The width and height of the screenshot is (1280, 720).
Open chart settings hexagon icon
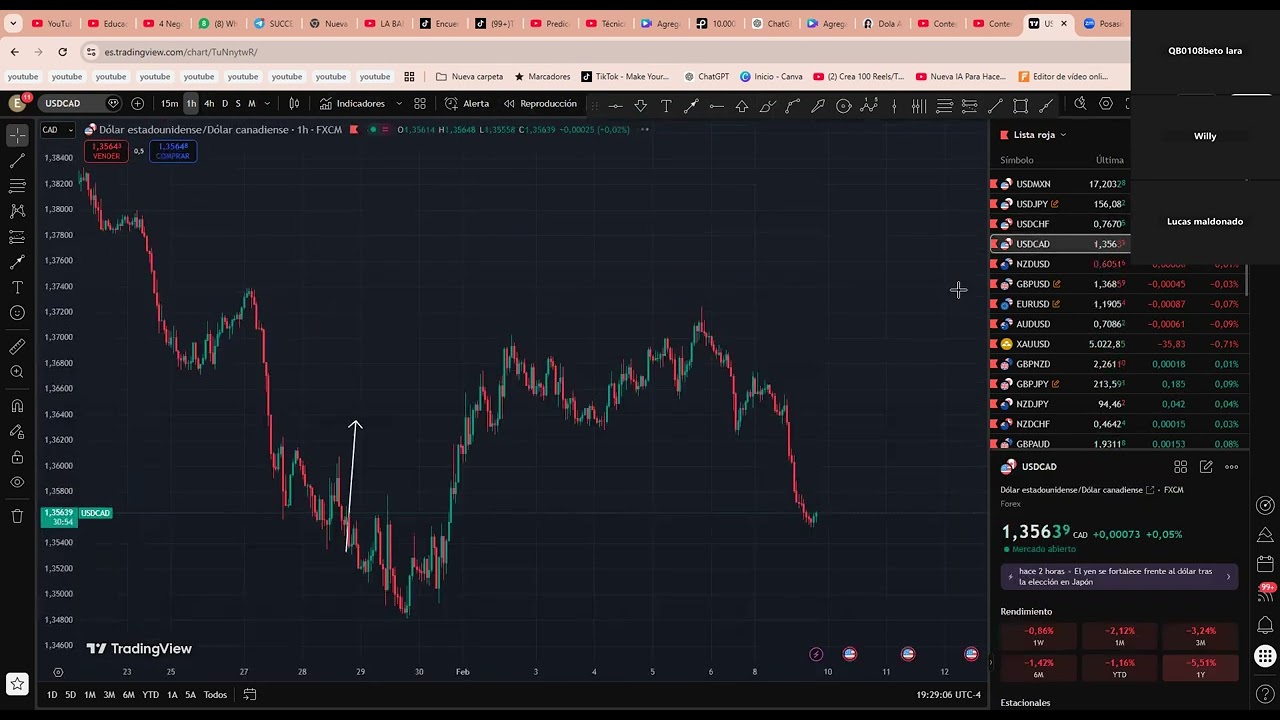(1106, 103)
